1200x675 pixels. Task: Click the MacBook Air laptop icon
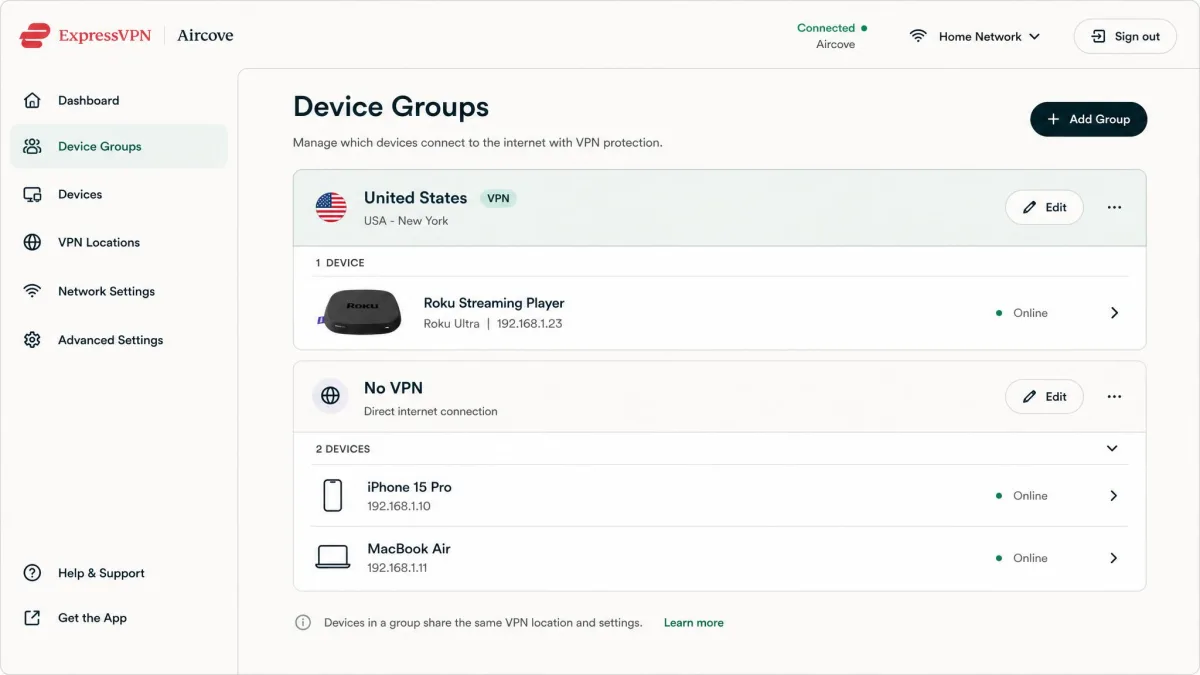332,557
